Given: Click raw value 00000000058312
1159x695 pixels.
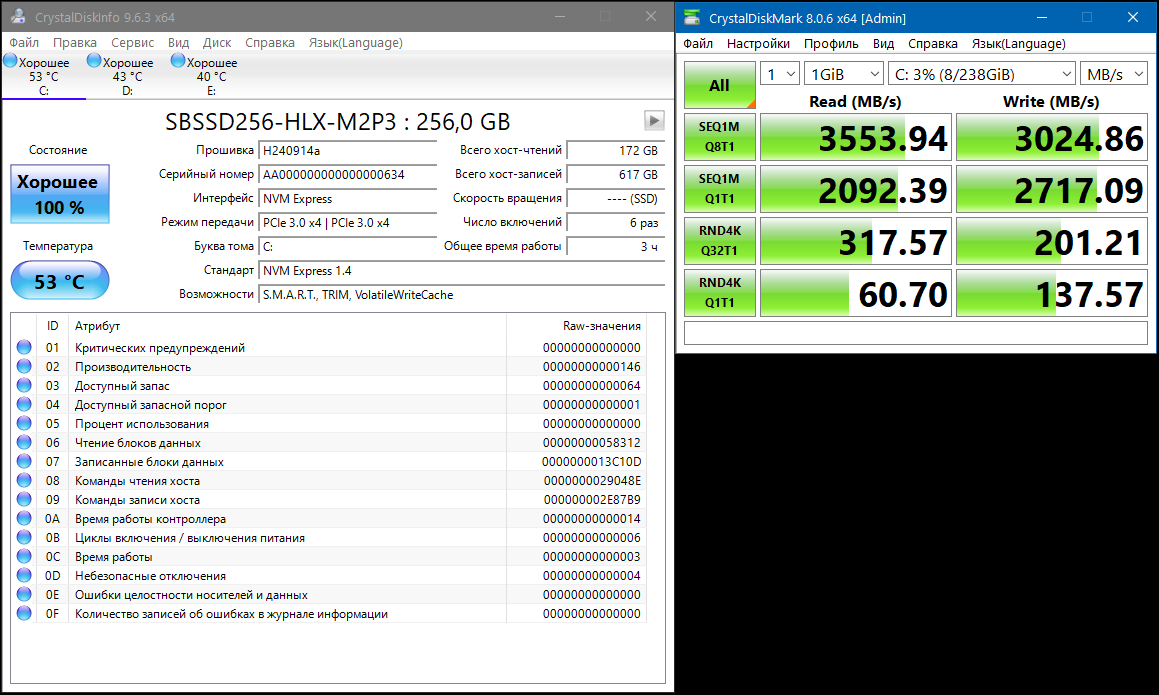Looking at the screenshot, I should point(591,442).
